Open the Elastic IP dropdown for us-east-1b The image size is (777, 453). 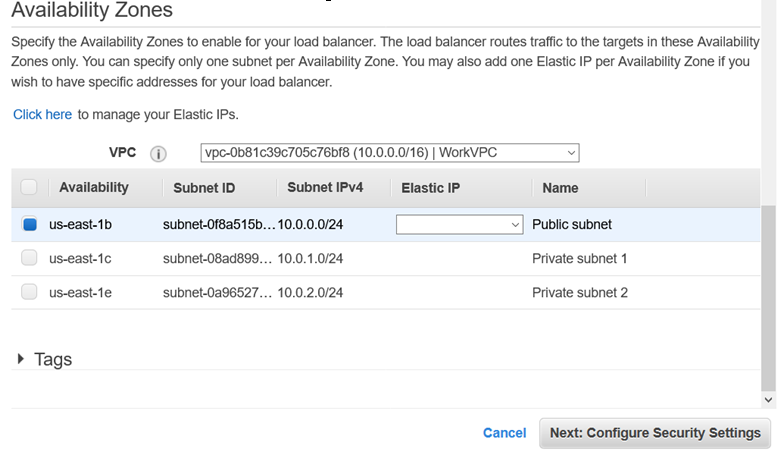click(x=460, y=225)
